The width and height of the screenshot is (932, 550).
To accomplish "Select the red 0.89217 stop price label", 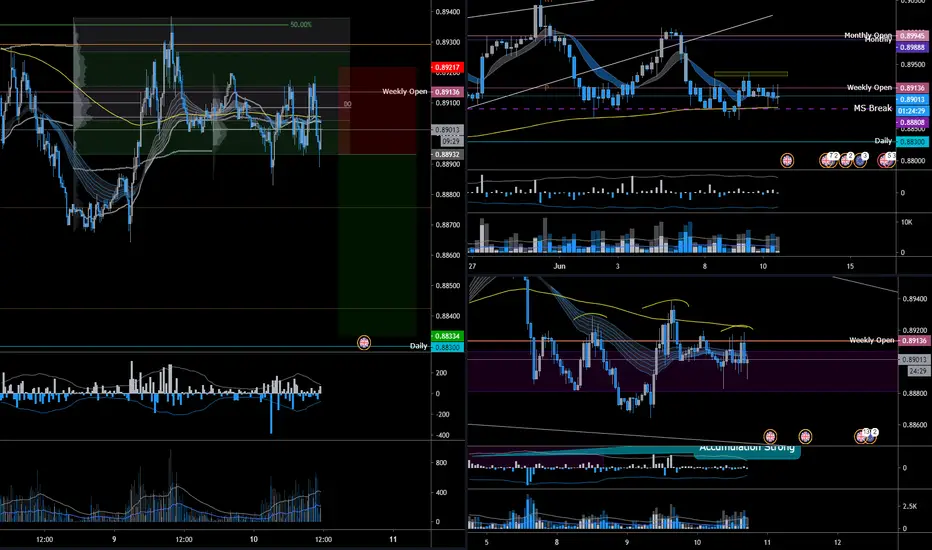I will [x=446, y=67].
